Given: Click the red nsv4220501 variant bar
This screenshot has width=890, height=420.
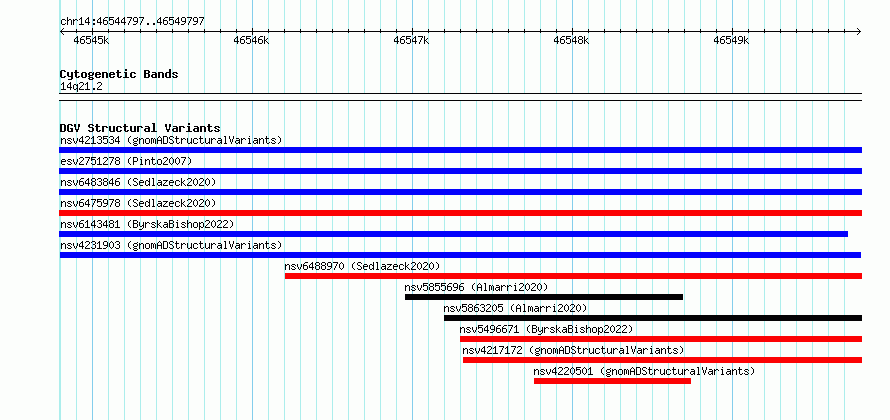Looking at the screenshot, I should [612, 381].
